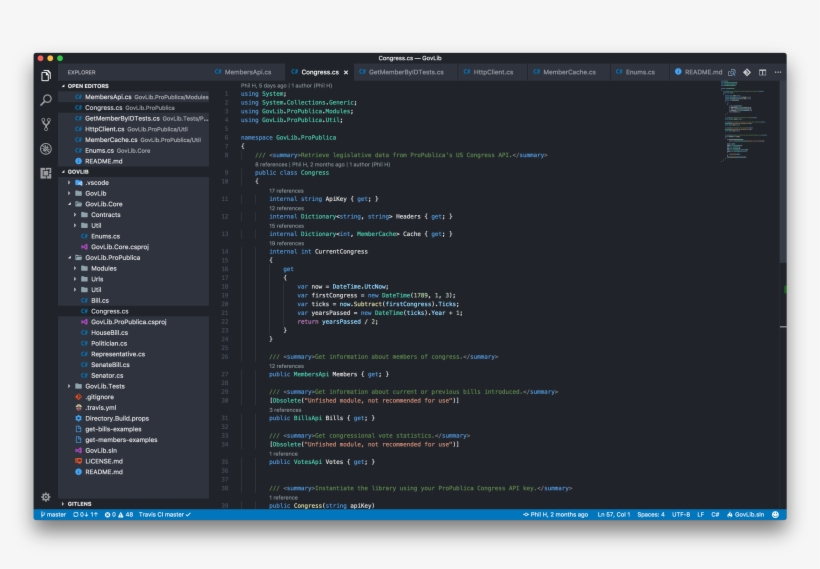Screen dimensions: 820x569
Task: Open errors and warnings count in status bar
Action: click(x=119, y=515)
